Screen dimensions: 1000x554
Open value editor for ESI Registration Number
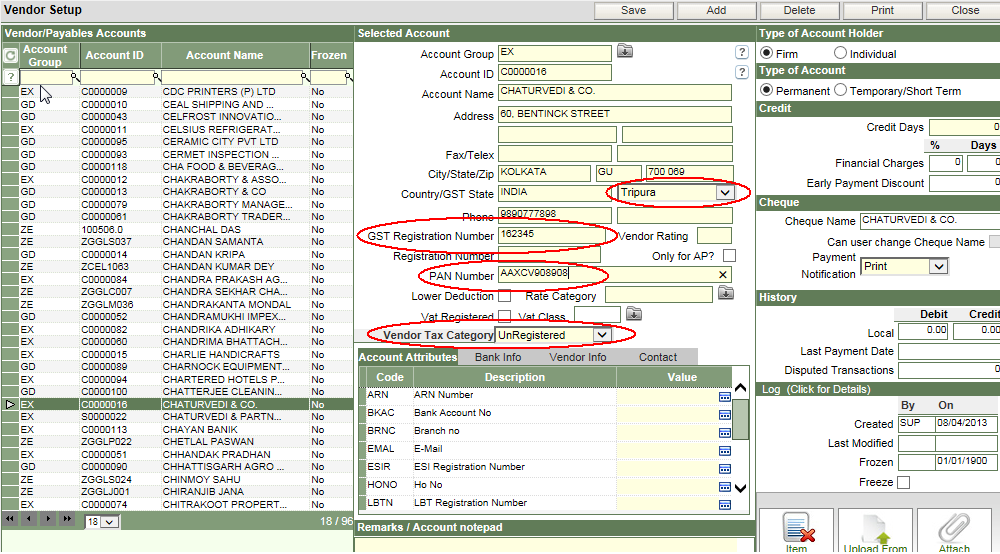coord(724,469)
